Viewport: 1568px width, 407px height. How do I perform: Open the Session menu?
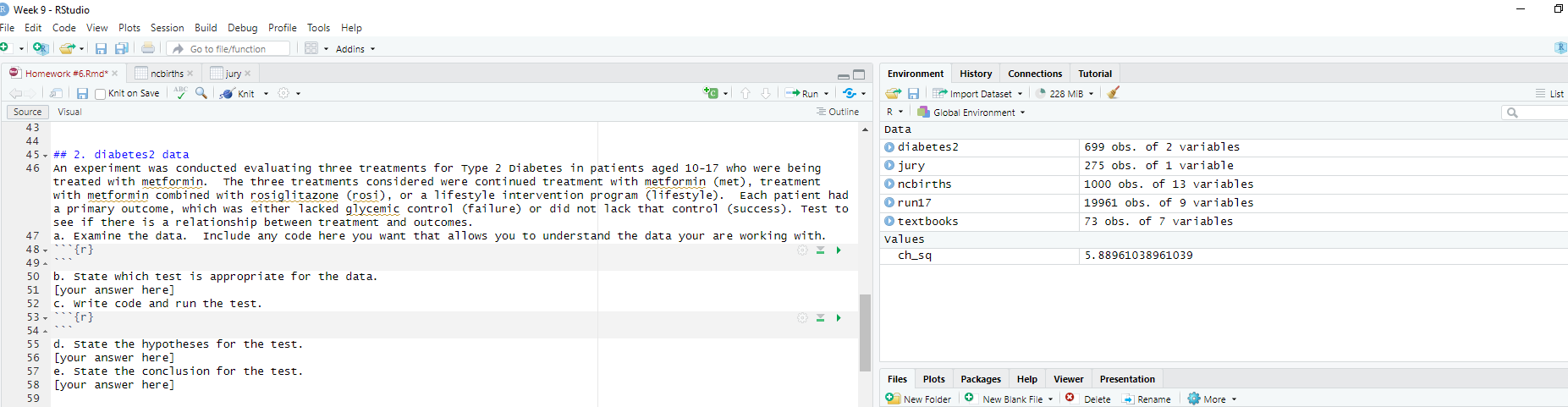167,27
